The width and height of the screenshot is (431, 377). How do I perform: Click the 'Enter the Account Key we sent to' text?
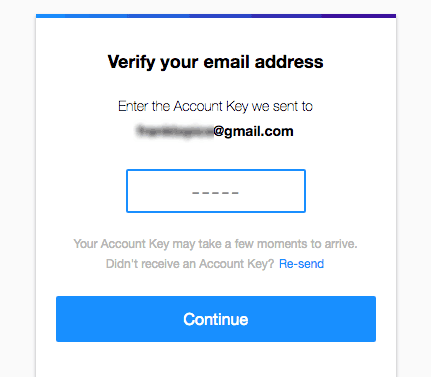[x=215, y=107]
